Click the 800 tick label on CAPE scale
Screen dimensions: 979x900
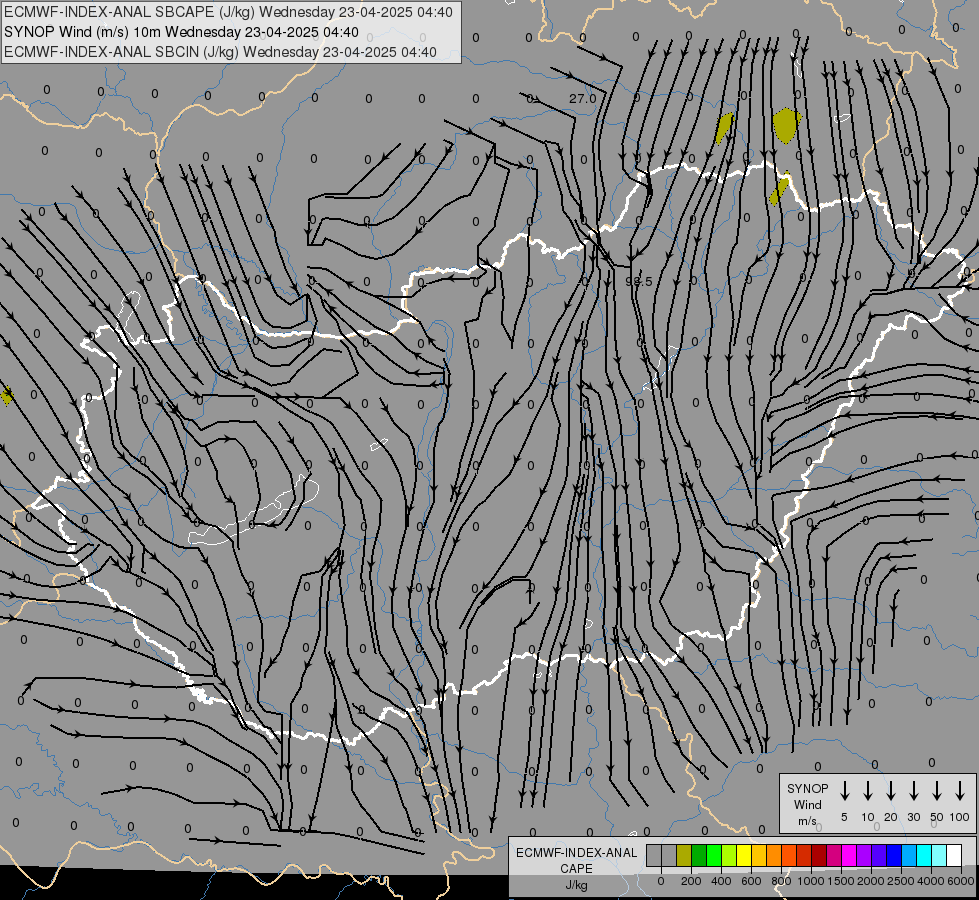(781, 881)
